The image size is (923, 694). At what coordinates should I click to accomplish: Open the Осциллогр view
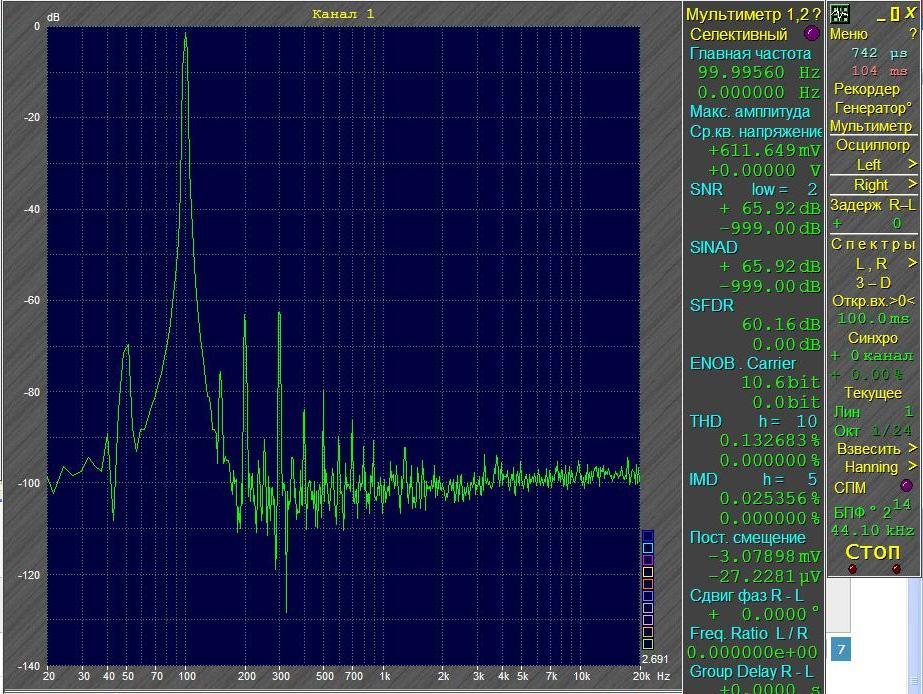pyautogui.click(x=873, y=145)
